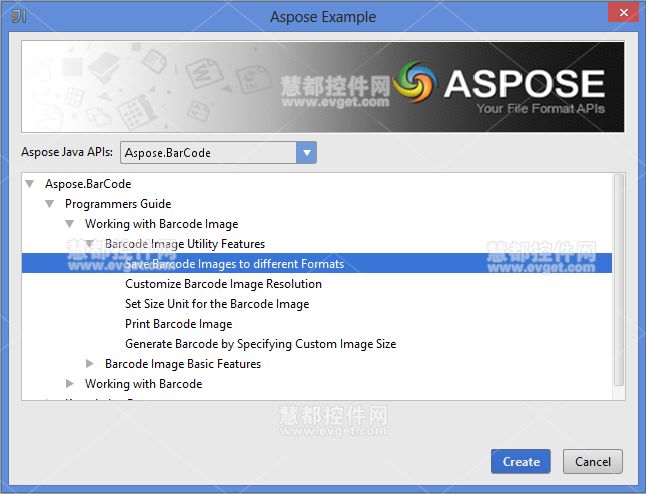Viewport: 646px width, 494px height.
Task: Select the Barcode Image Basic Features row
Action: [x=183, y=364]
